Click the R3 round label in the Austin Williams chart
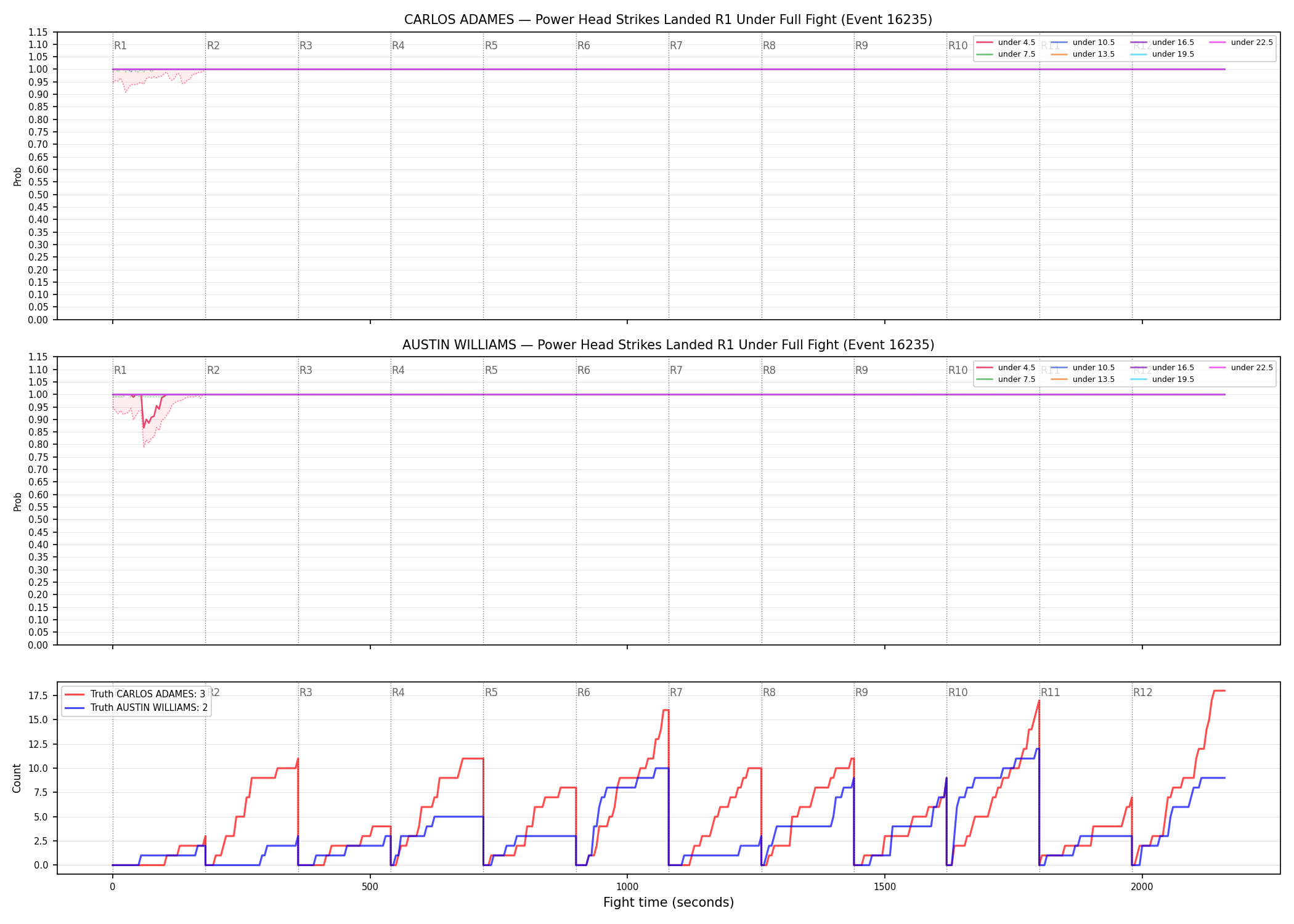The width and height of the screenshot is (1294, 924). point(306,370)
